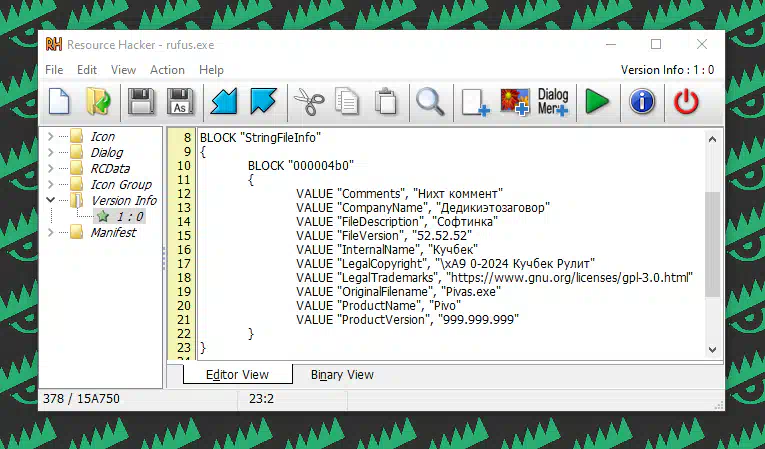Open the Action menu
This screenshot has width=765, height=449.
pyautogui.click(x=167, y=70)
